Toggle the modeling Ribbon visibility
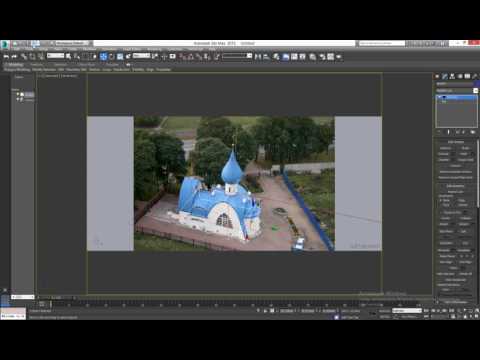The height and width of the screenshot is (360, 480). pyautogui.click(x=286, y=57)
